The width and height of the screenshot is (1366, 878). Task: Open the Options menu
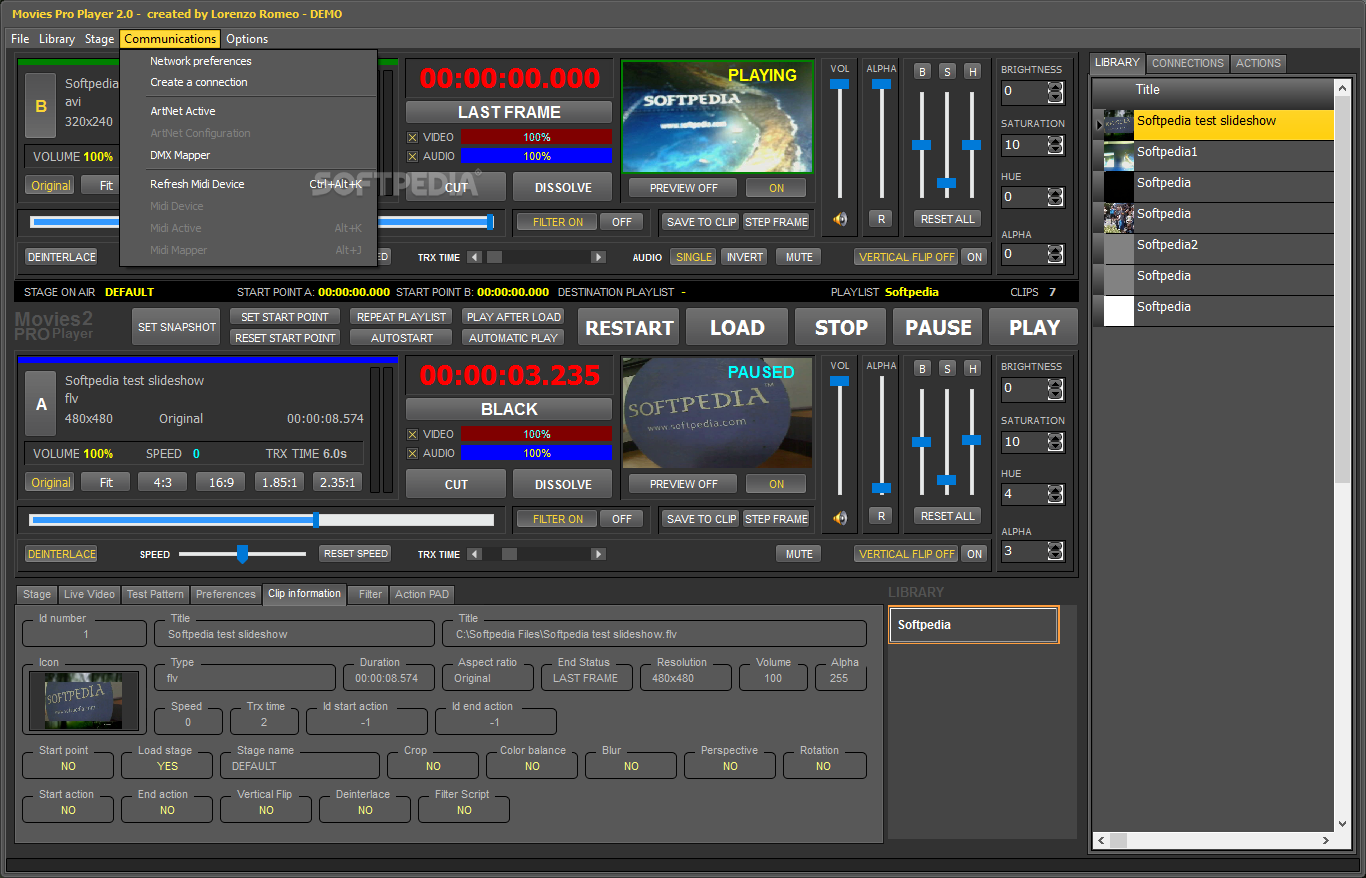[247, 39]
